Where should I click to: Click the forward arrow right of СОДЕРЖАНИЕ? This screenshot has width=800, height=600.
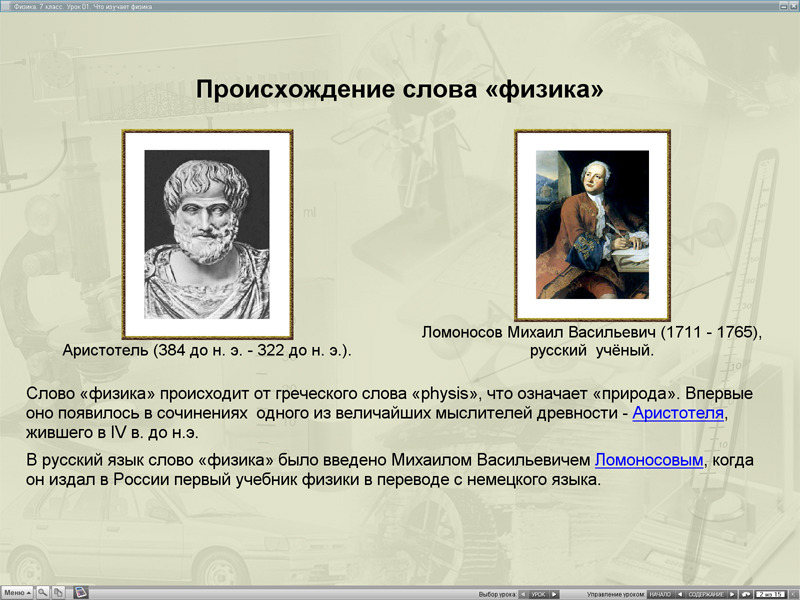(731, 592)
